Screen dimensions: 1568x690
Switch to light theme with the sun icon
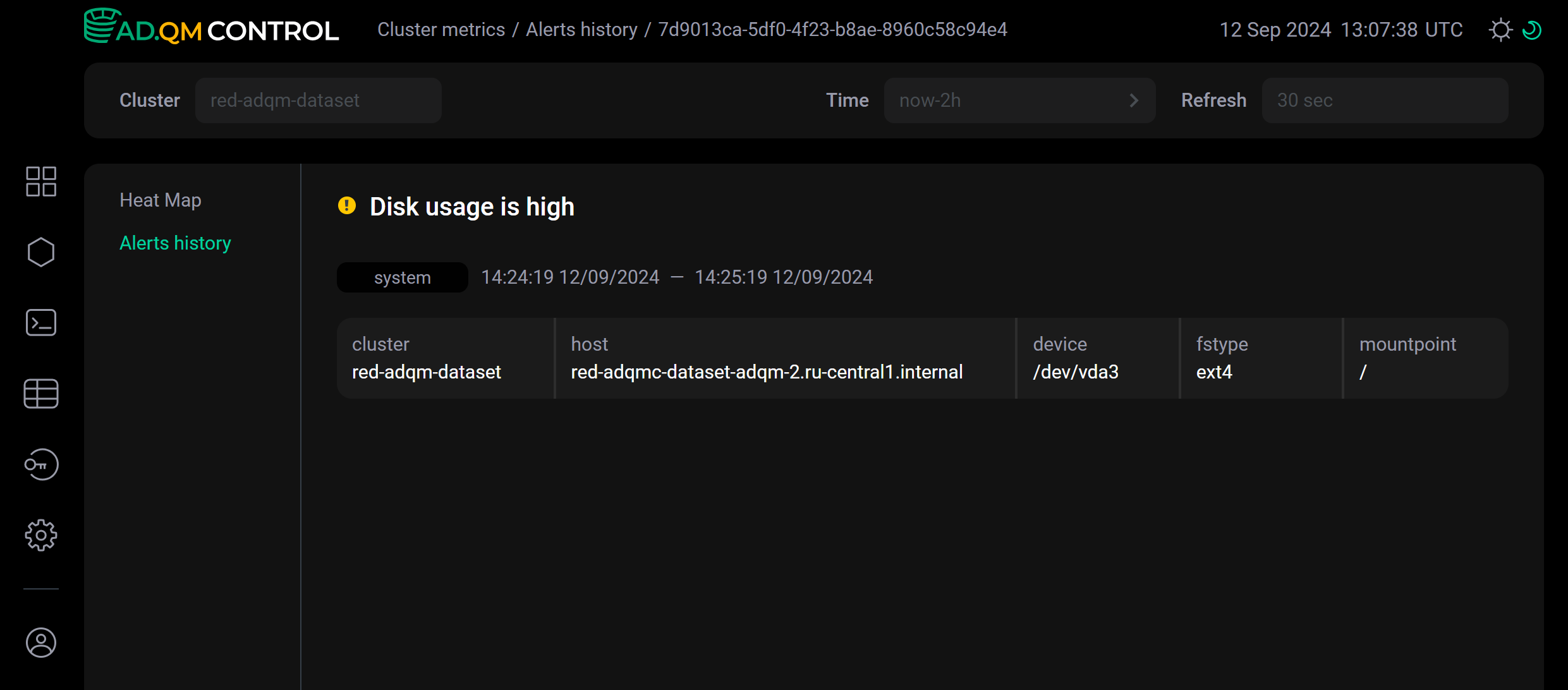pos(1501,29)
